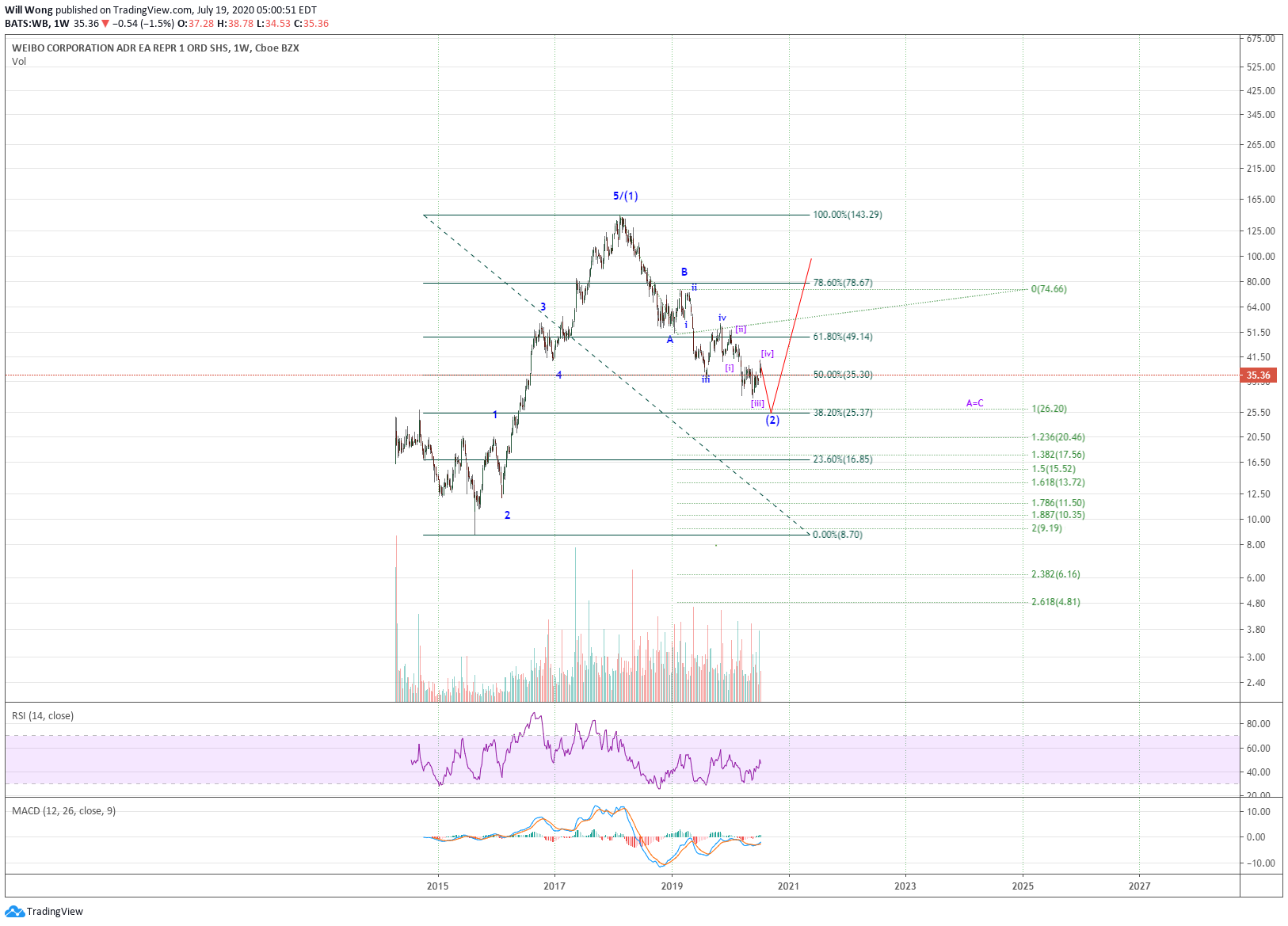Click the blue wave B label
The image size is (1288, 926).
(x=684, y=272)
